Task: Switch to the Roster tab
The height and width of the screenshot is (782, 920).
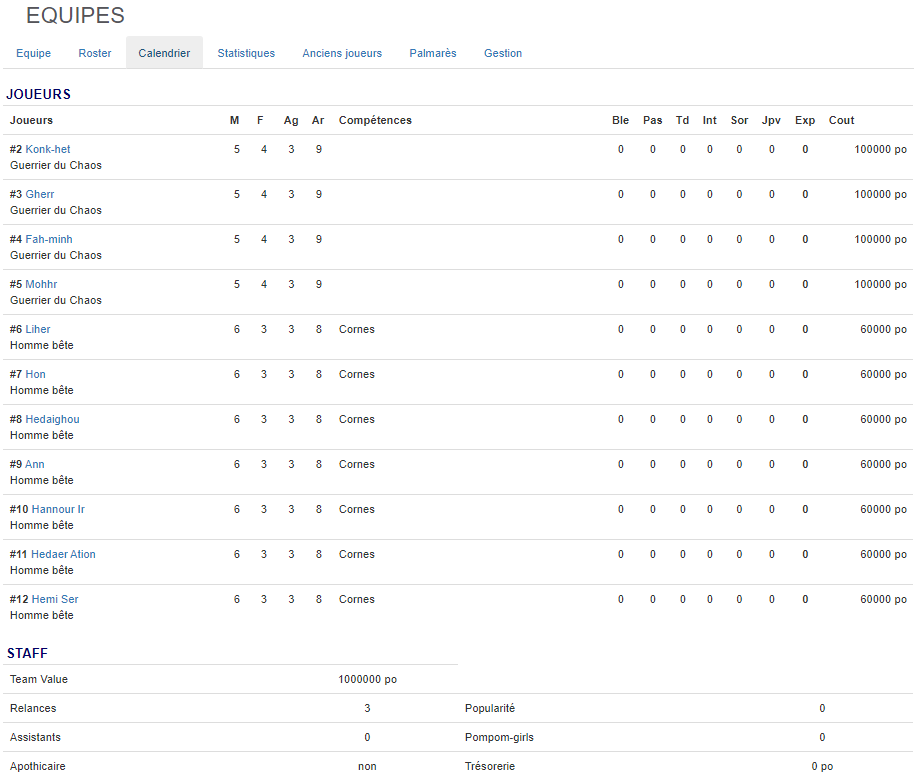Action: [95, 53]
